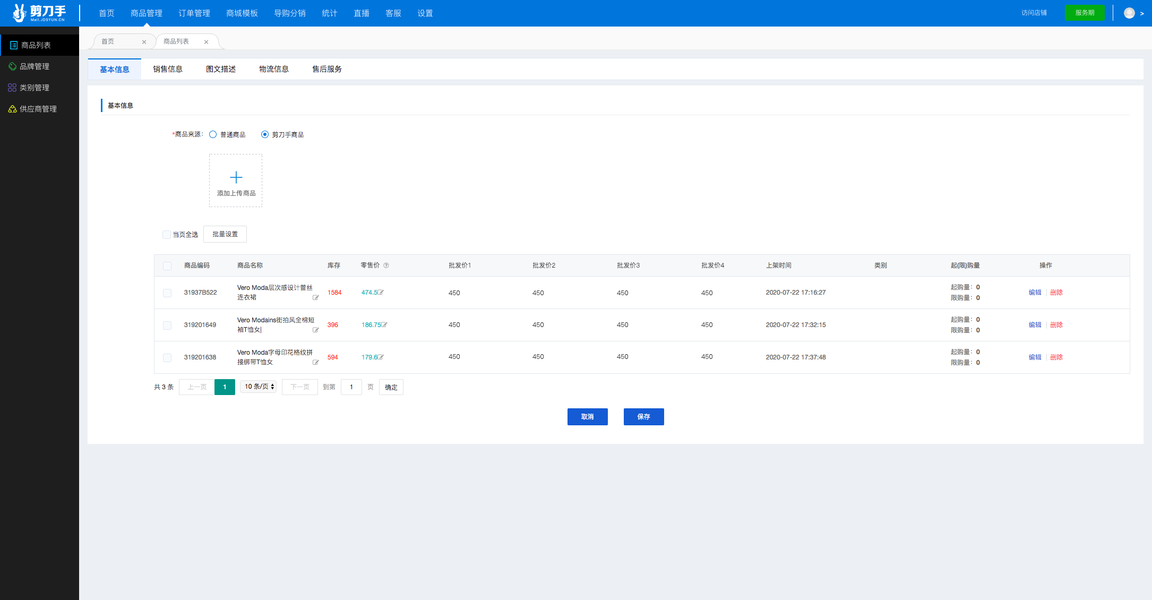1152x600 pixels.
Task: Tick checkbox for row 319201649
Action: [x=167, y=325]
